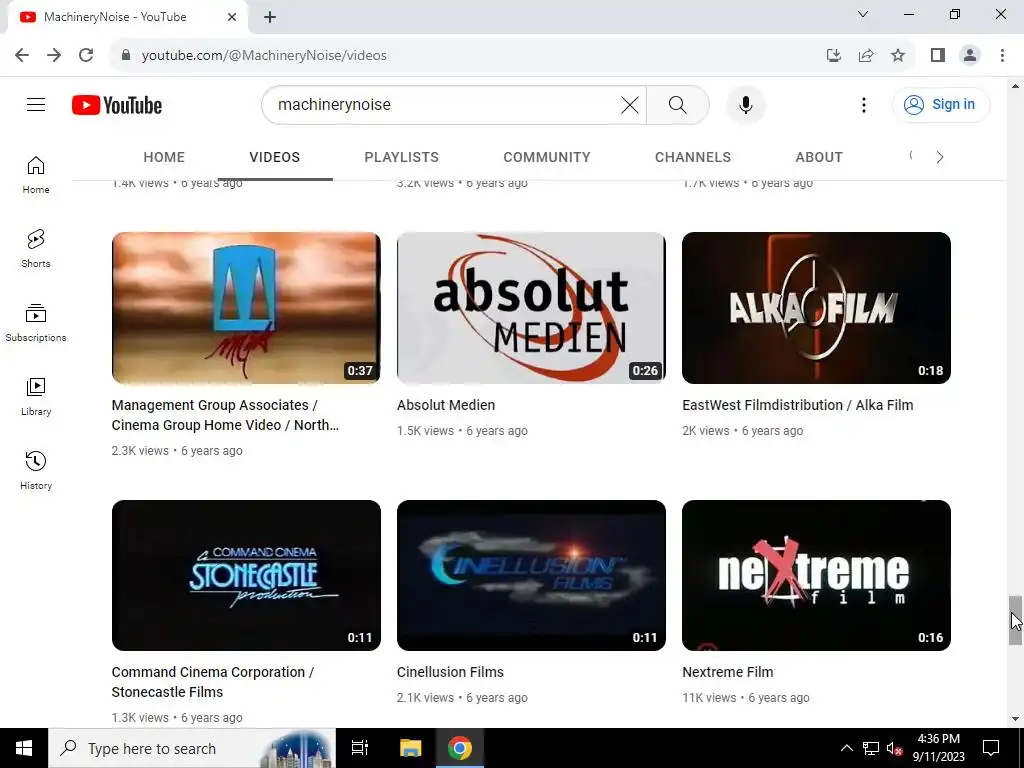Click the Absolut Medien title link
Image resolution: width=1024 pixels, height=768 pixels.
(x=446, y=405)
